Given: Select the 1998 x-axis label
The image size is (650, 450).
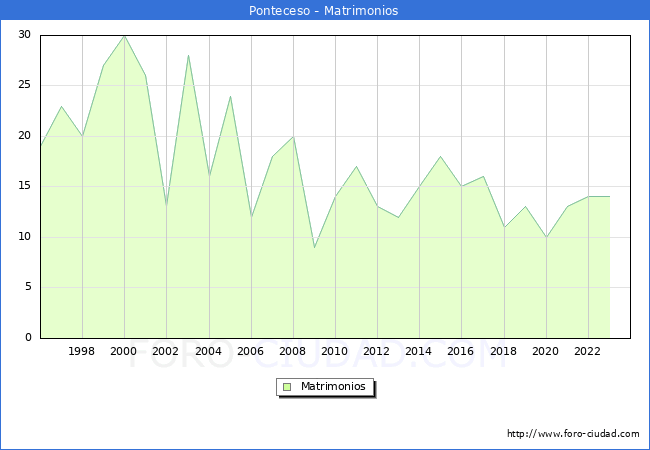Looking at the screenshot, I should click(81, 351).
